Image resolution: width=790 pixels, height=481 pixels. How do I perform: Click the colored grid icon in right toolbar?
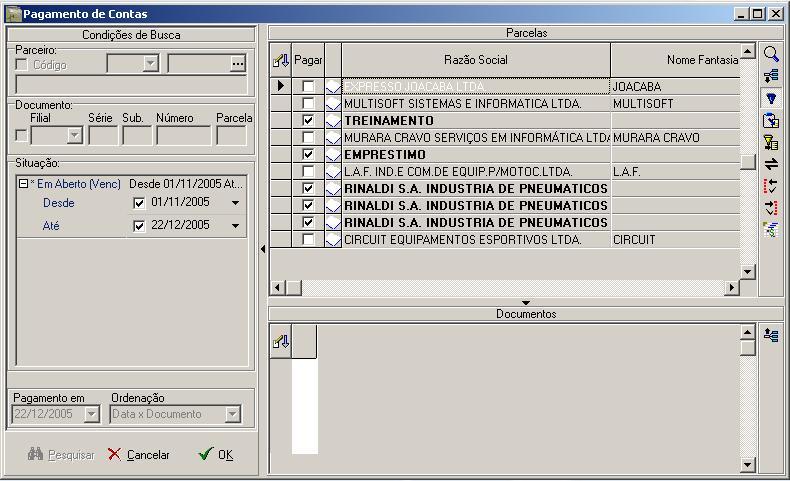point(771,230)
